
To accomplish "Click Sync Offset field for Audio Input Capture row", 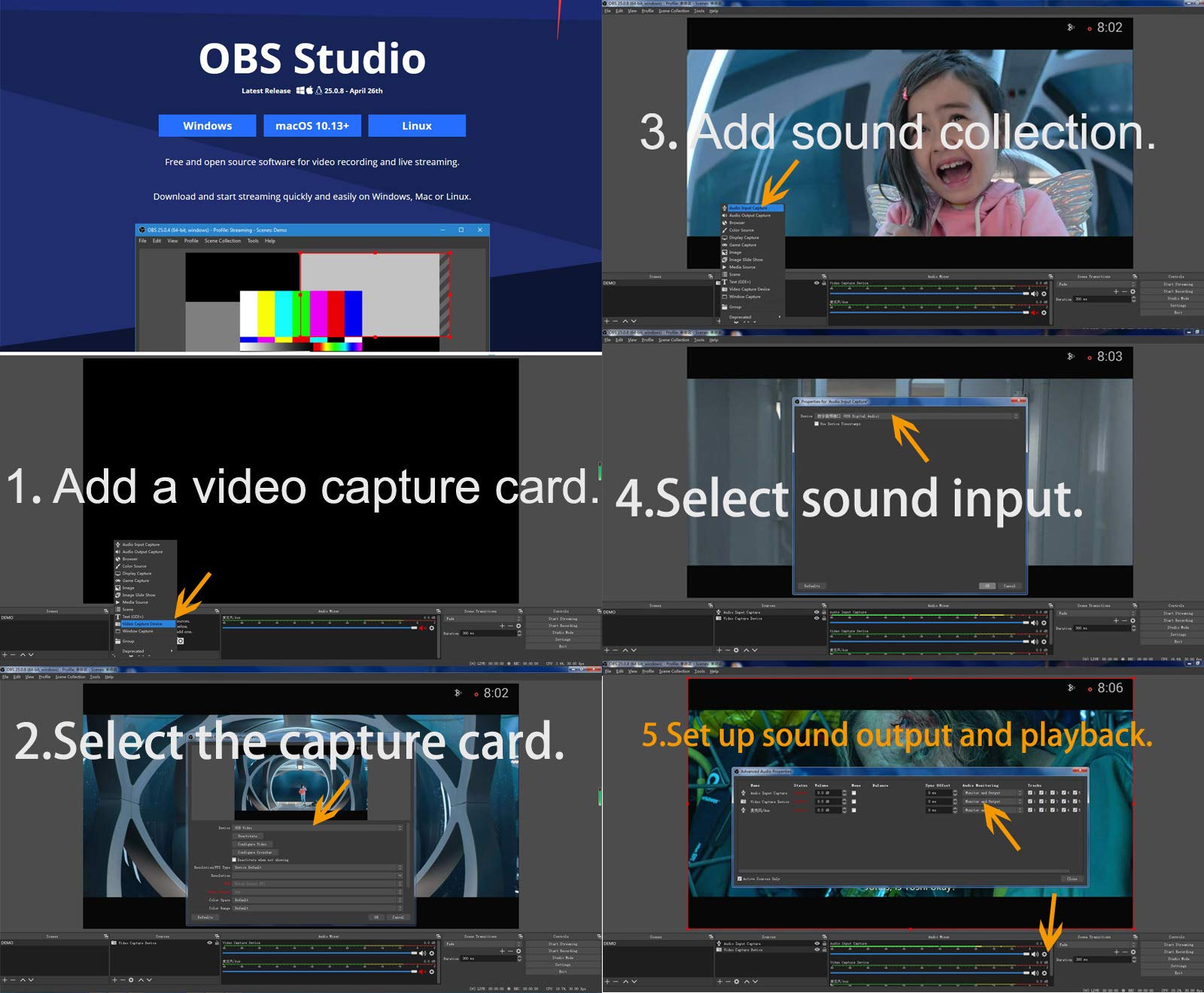I will pyautogui.click(x=941, y=793).
